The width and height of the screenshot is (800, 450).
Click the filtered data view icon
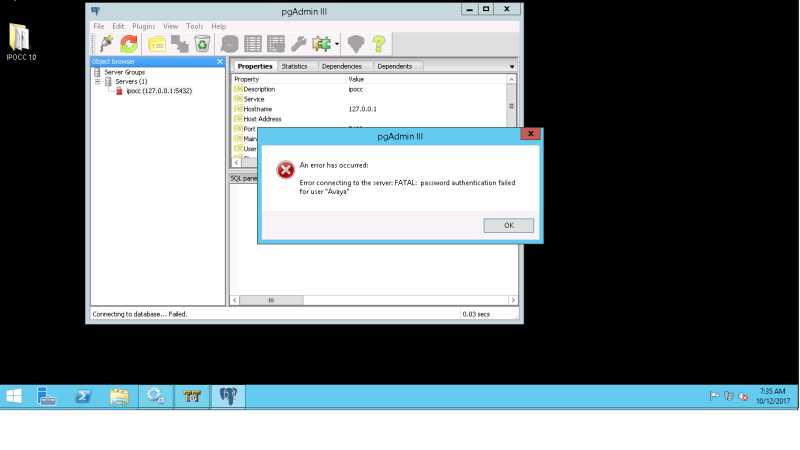276,44
